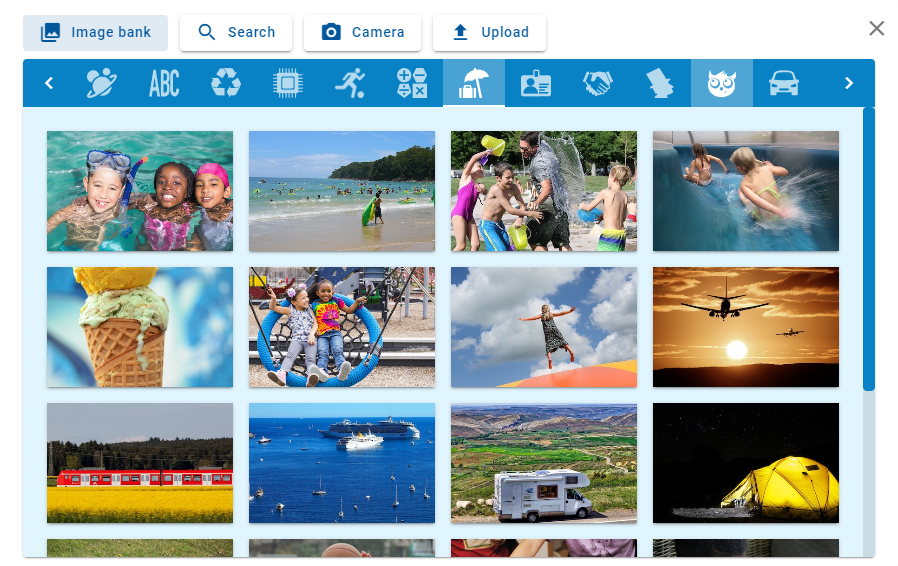
Task: Choose the white camper van photo
Action: [x=543, y=463]
